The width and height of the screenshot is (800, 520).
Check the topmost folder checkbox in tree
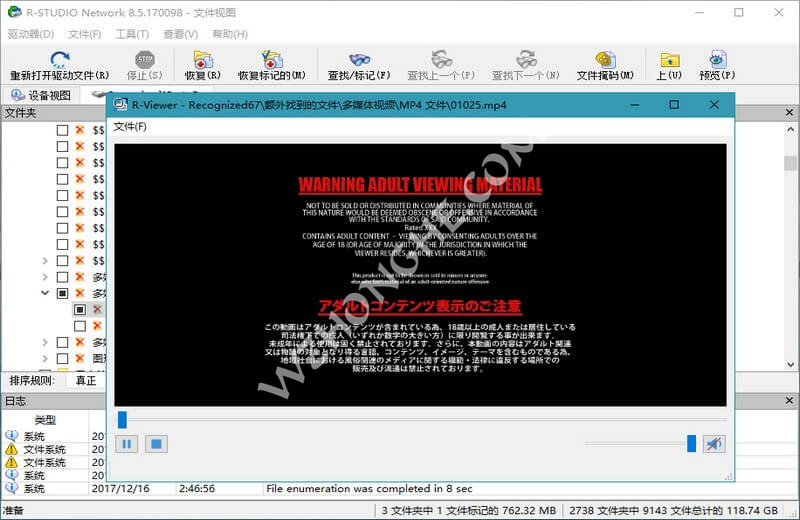coord(63,130)
